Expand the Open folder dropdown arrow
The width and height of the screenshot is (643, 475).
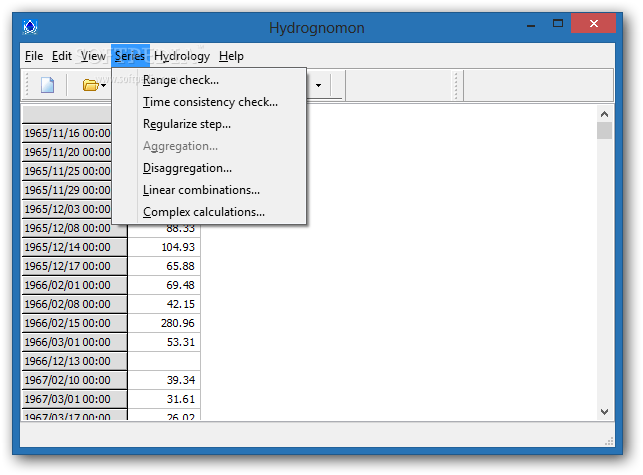(103, 86)
